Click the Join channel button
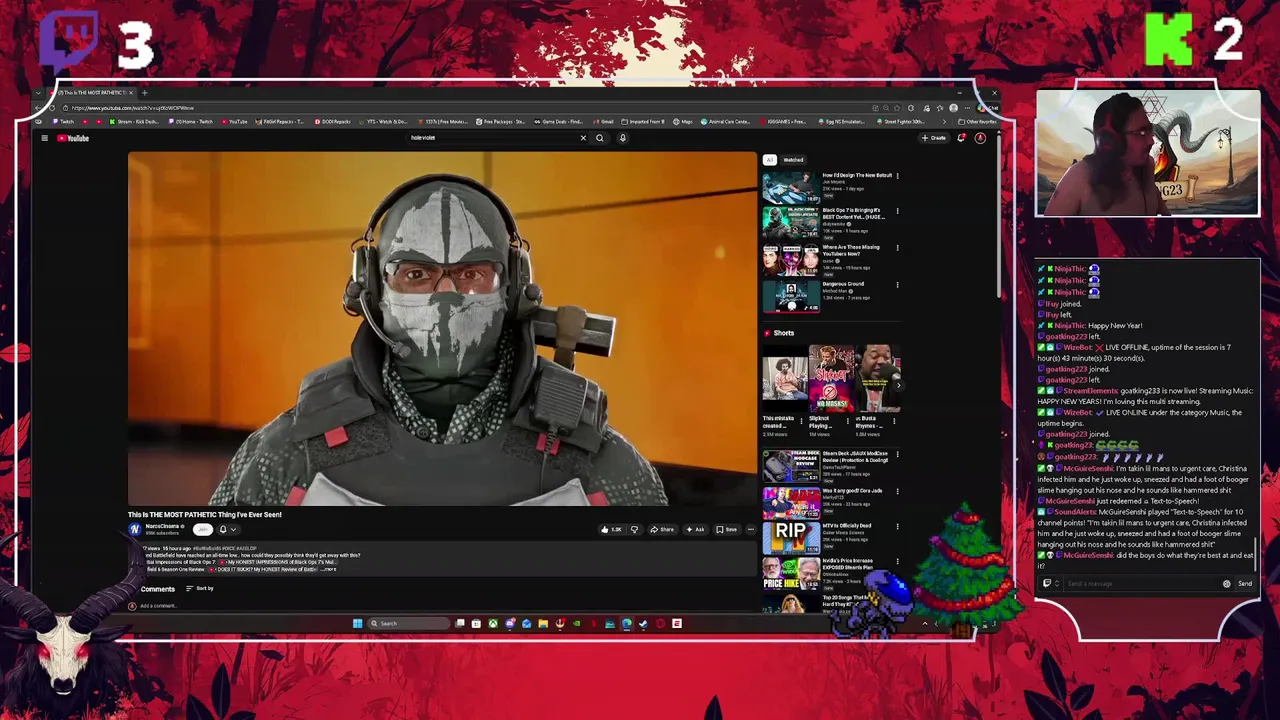Image resolution: width=1280 pixels, height=720 pixels. click(x=203, y=530)
